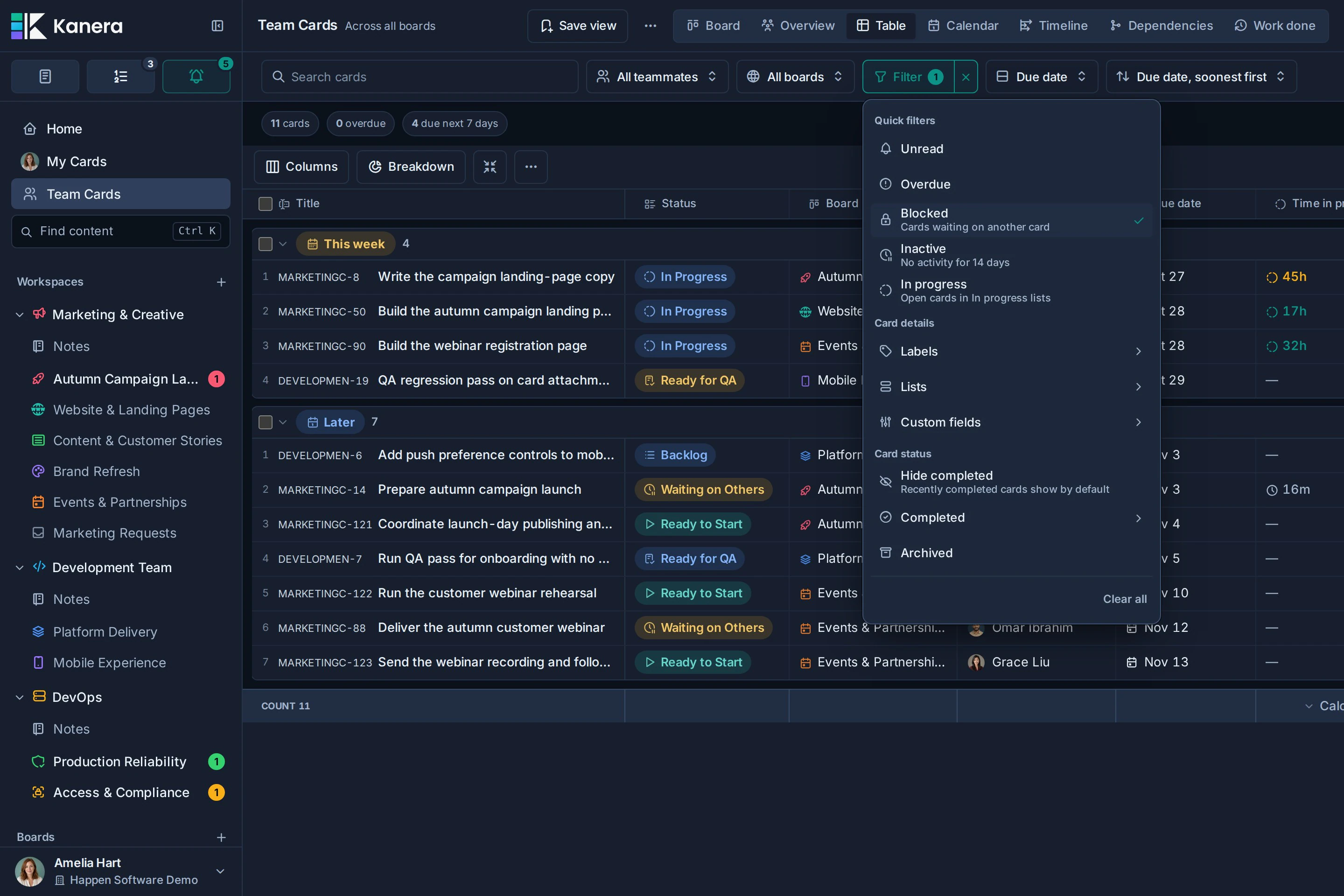Open the Columns button
Viewport: 1344px width, 896px height.
[301, 166]
